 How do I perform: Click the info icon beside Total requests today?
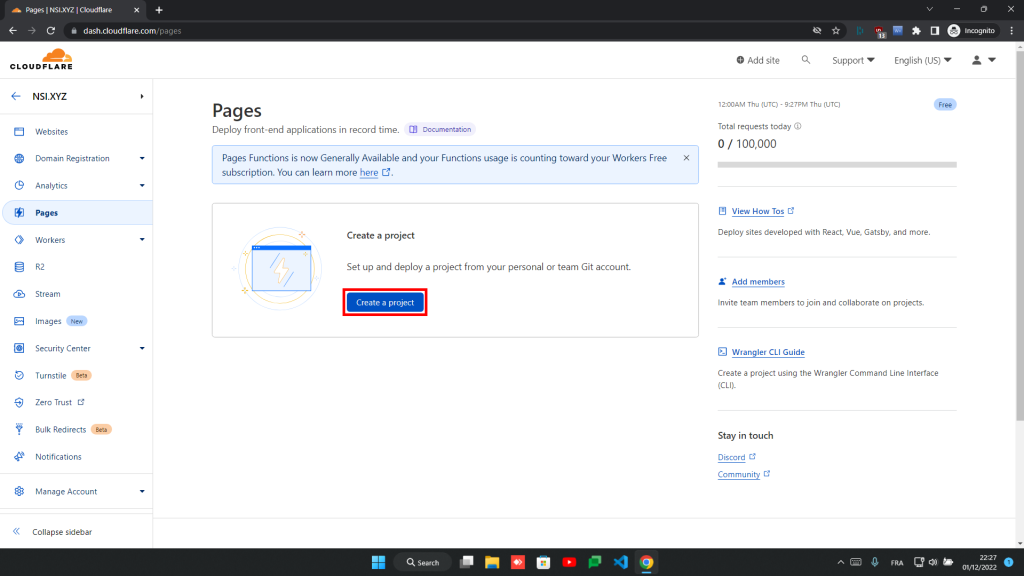click(797, 126)
